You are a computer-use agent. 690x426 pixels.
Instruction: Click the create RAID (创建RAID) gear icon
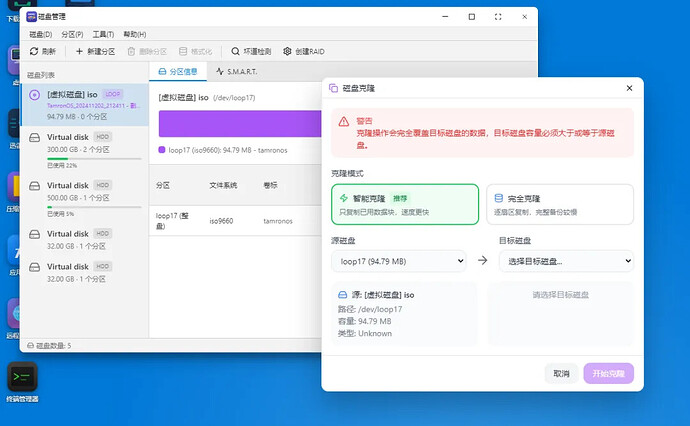[x=288, y=51]
